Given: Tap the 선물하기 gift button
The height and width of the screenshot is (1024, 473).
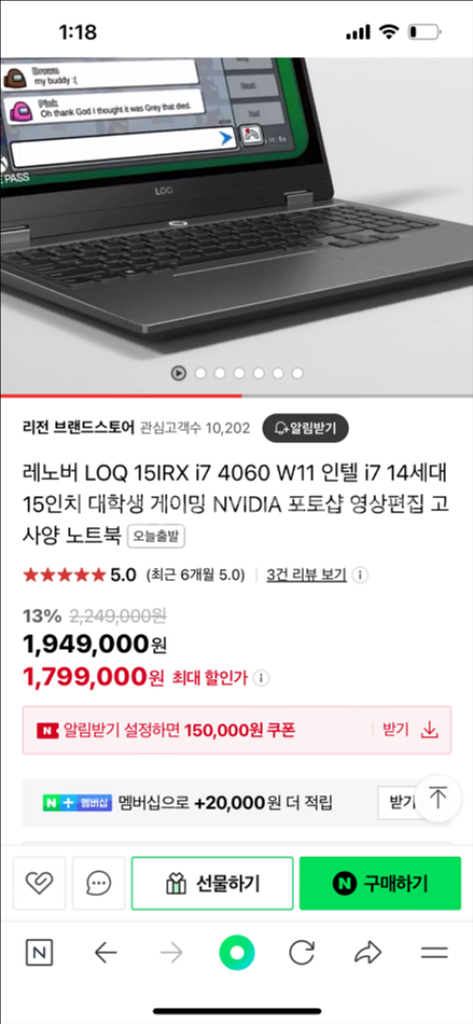Looking at the screenshot, I should [x=212, y=884].
